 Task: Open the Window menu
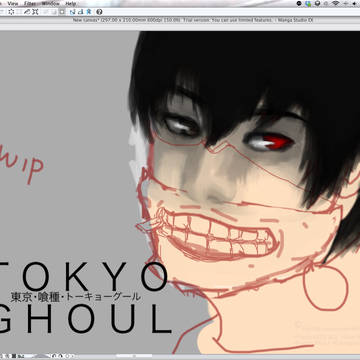tap(50, 3)
